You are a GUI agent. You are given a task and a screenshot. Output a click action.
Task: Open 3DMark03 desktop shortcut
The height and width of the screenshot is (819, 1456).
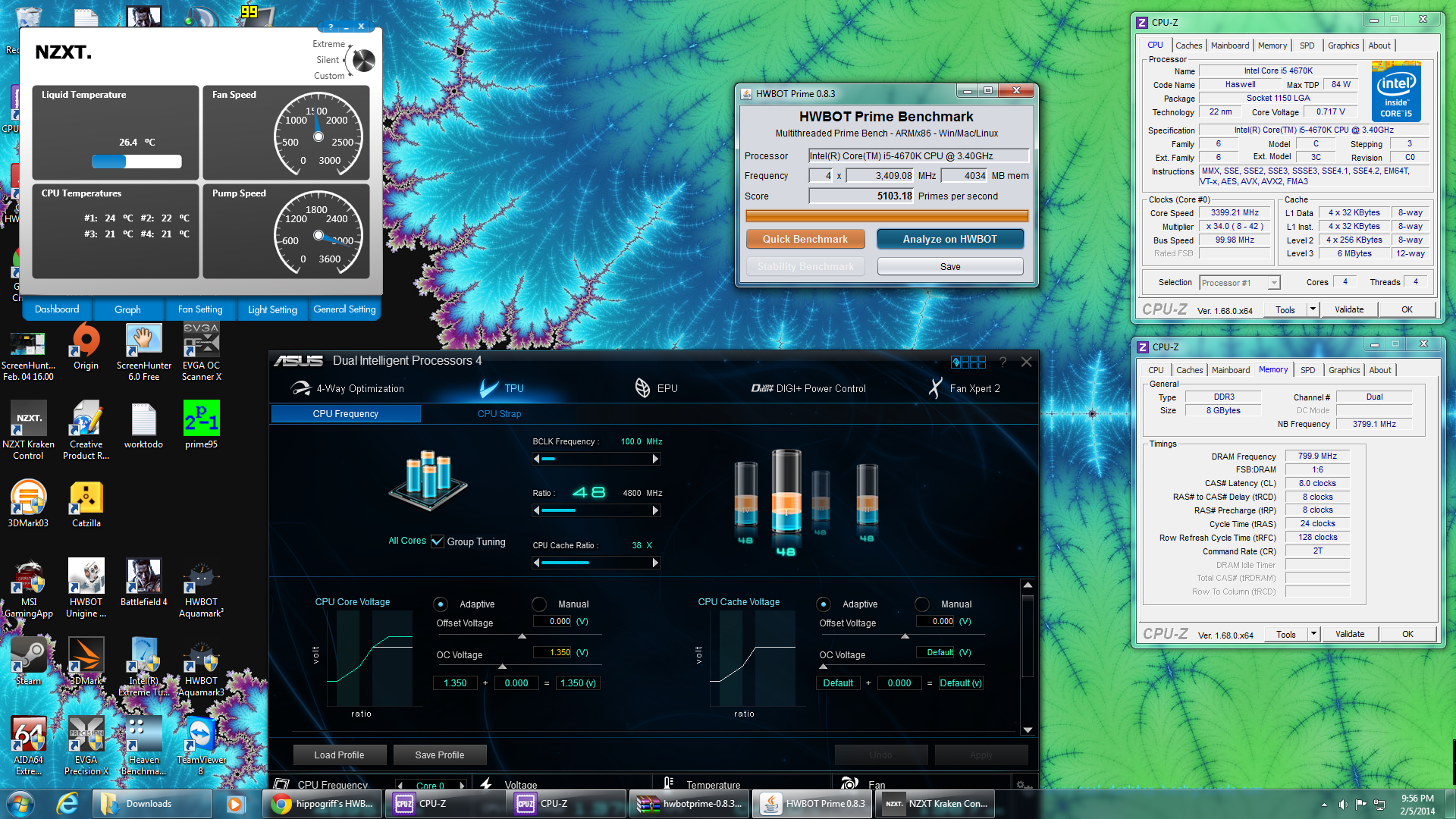pos(28,504)
